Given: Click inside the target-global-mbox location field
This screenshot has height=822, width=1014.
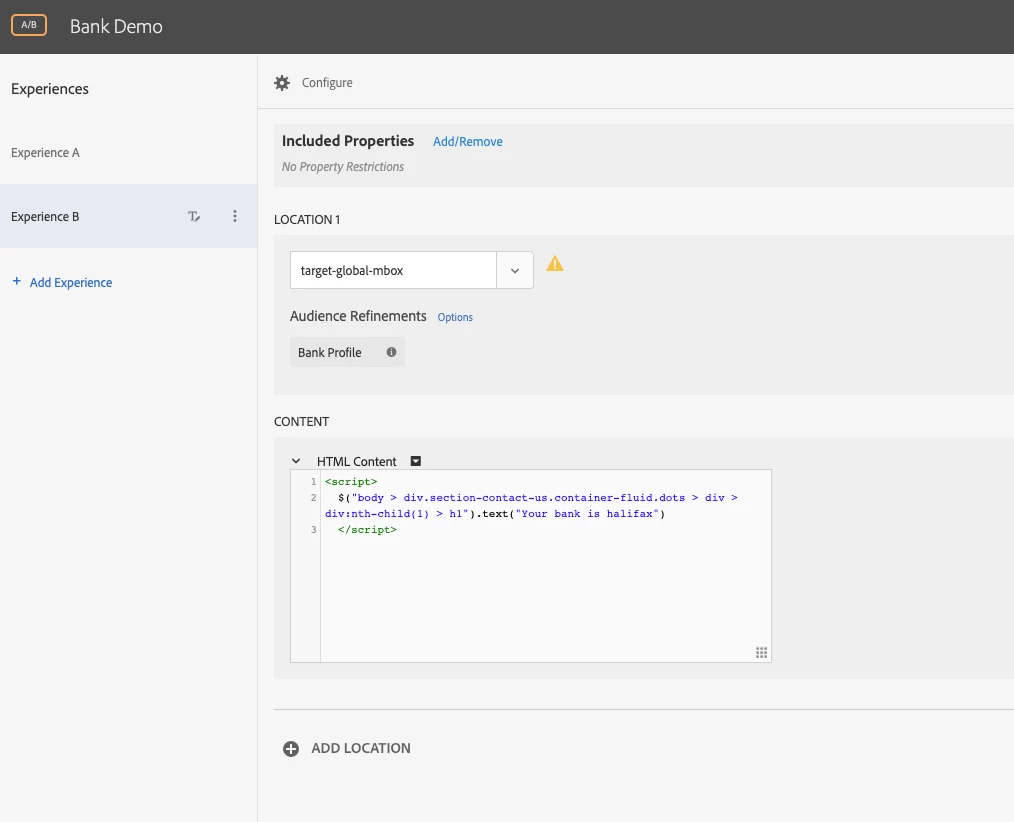Looking at the screenshot, I should click(393, 270).
